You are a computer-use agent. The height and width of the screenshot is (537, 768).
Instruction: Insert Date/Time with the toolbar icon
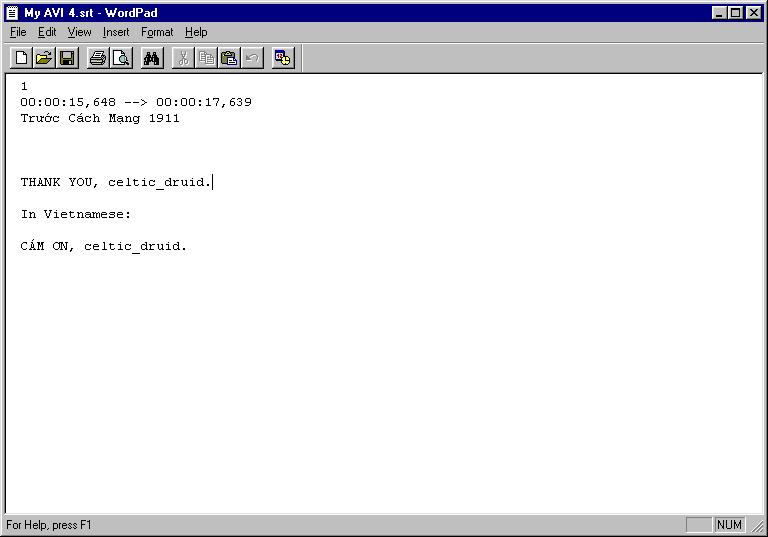point(283,58)
